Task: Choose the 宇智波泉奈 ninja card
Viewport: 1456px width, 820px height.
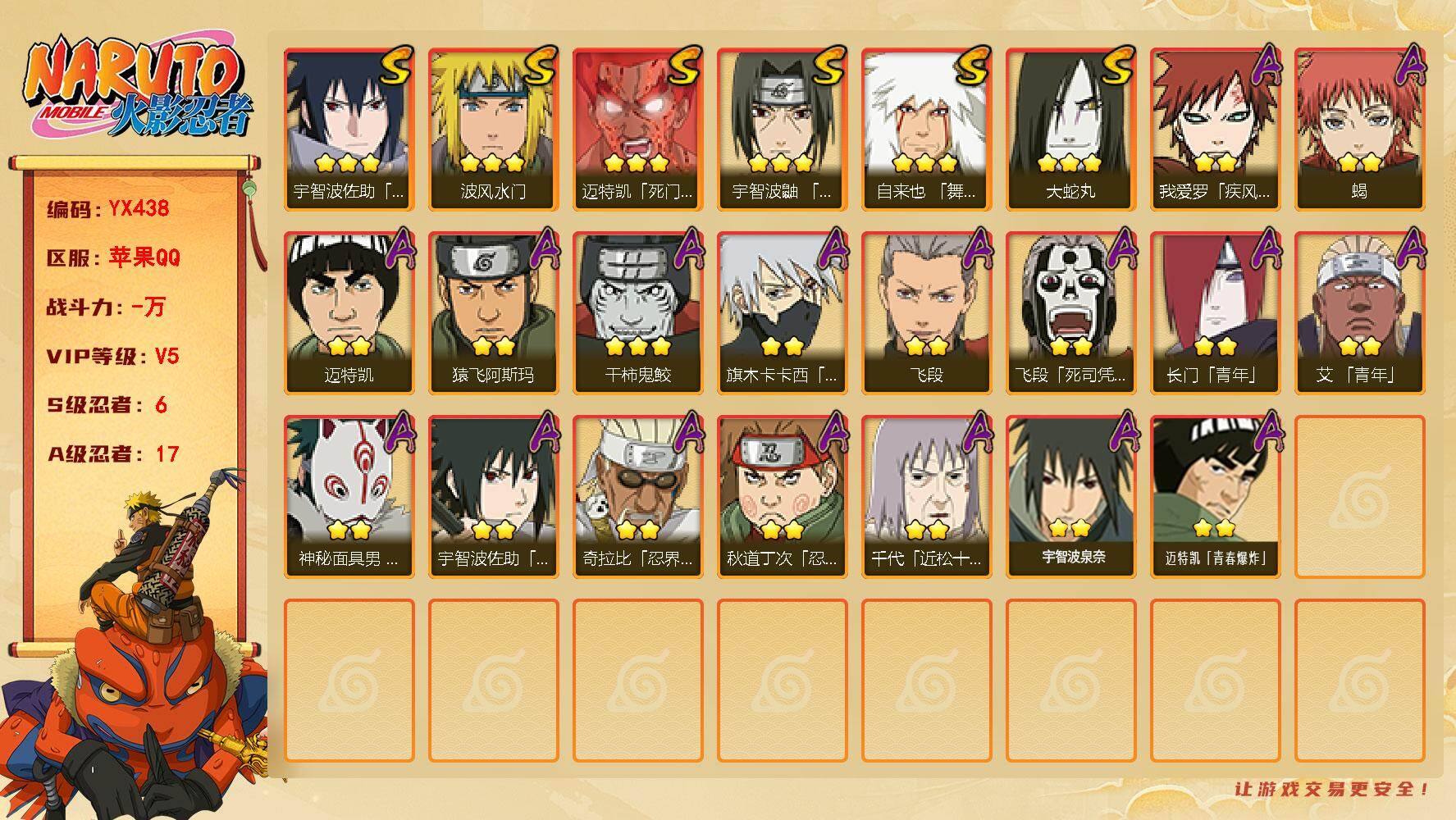Action: click(x=1070, y=496)
